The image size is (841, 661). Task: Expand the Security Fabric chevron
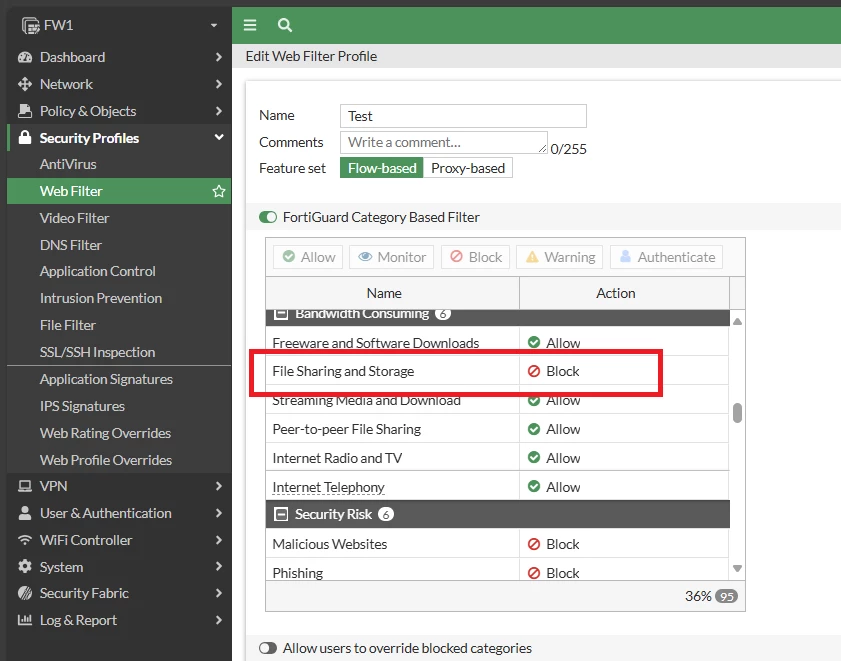tap(218, 593)
